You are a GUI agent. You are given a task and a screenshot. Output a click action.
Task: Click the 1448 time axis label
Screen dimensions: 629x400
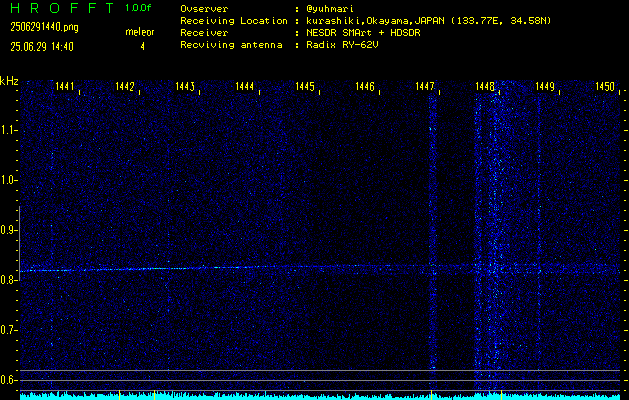[x=485, y=86]
